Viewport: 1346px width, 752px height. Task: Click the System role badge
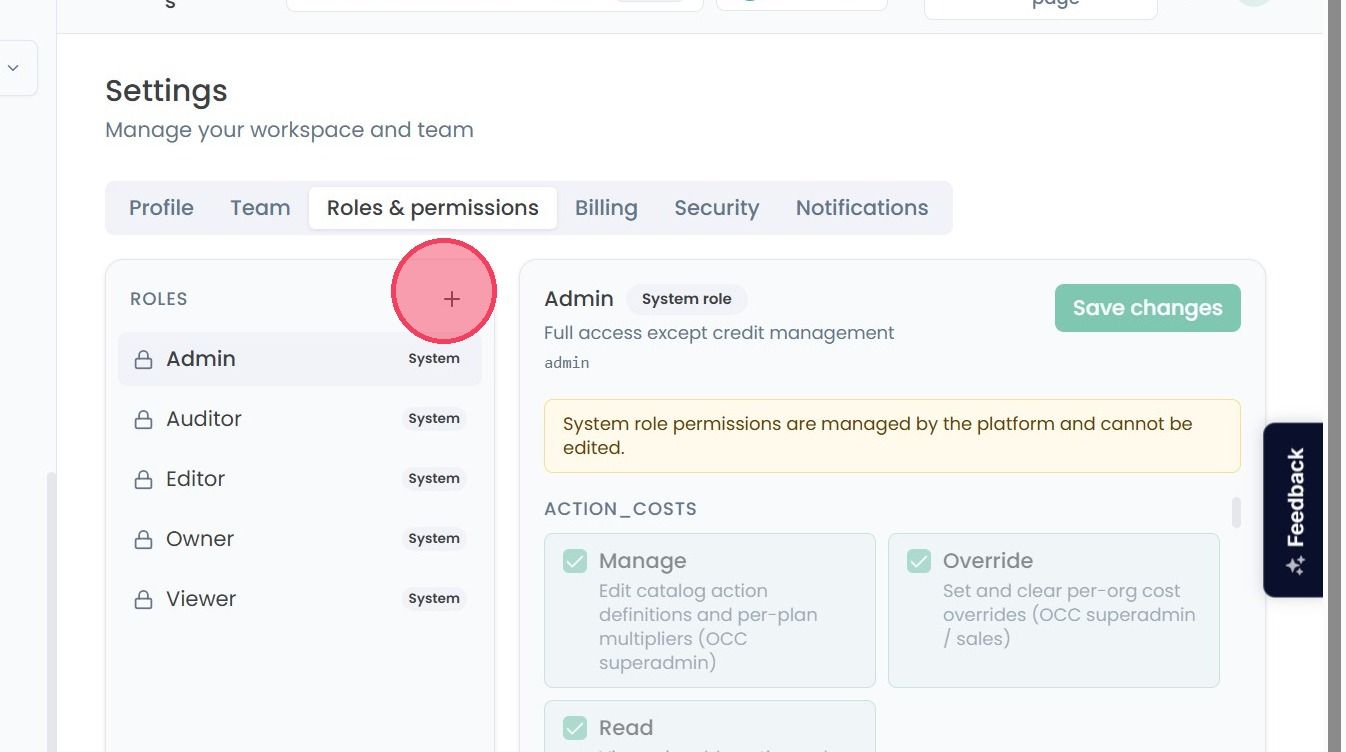pos(687,299)
